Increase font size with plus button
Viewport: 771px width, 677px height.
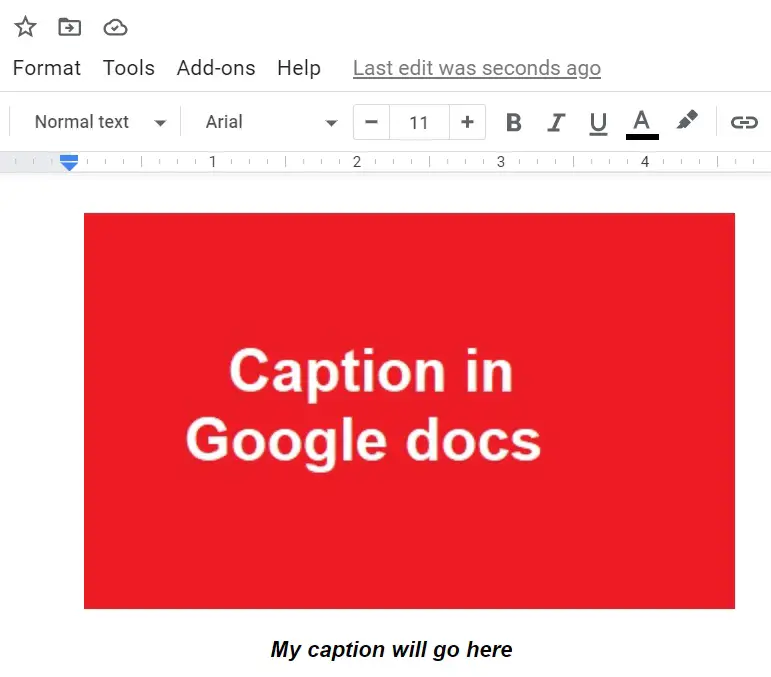(468, 122)
